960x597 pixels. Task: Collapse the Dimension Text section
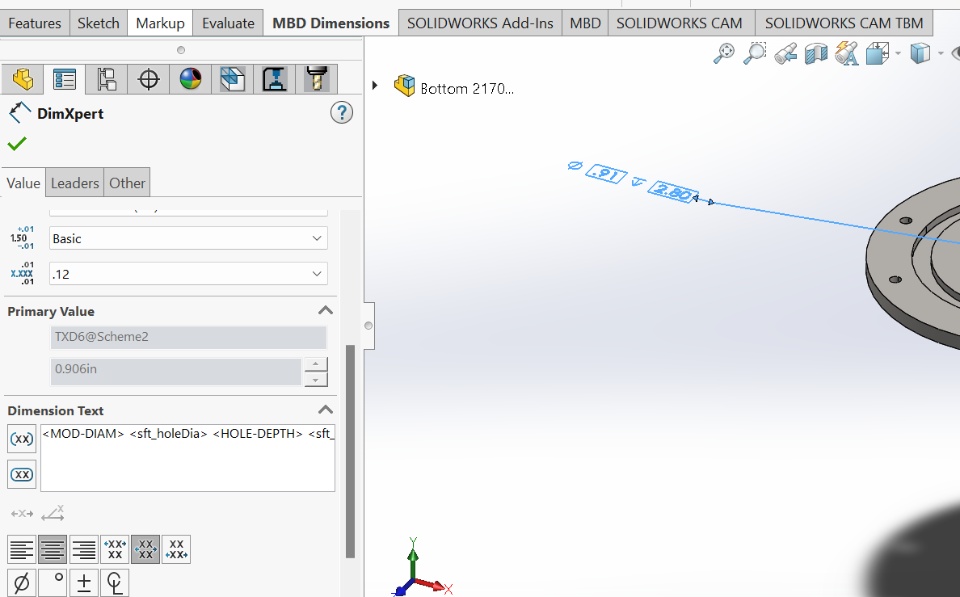tap(326, 410)
